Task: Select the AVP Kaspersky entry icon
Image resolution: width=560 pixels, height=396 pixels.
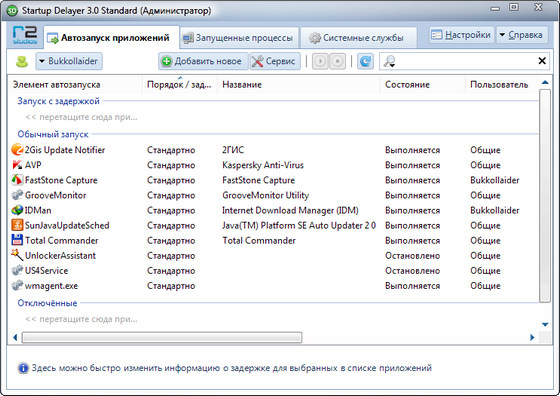Action: click(x=17, y=165)
